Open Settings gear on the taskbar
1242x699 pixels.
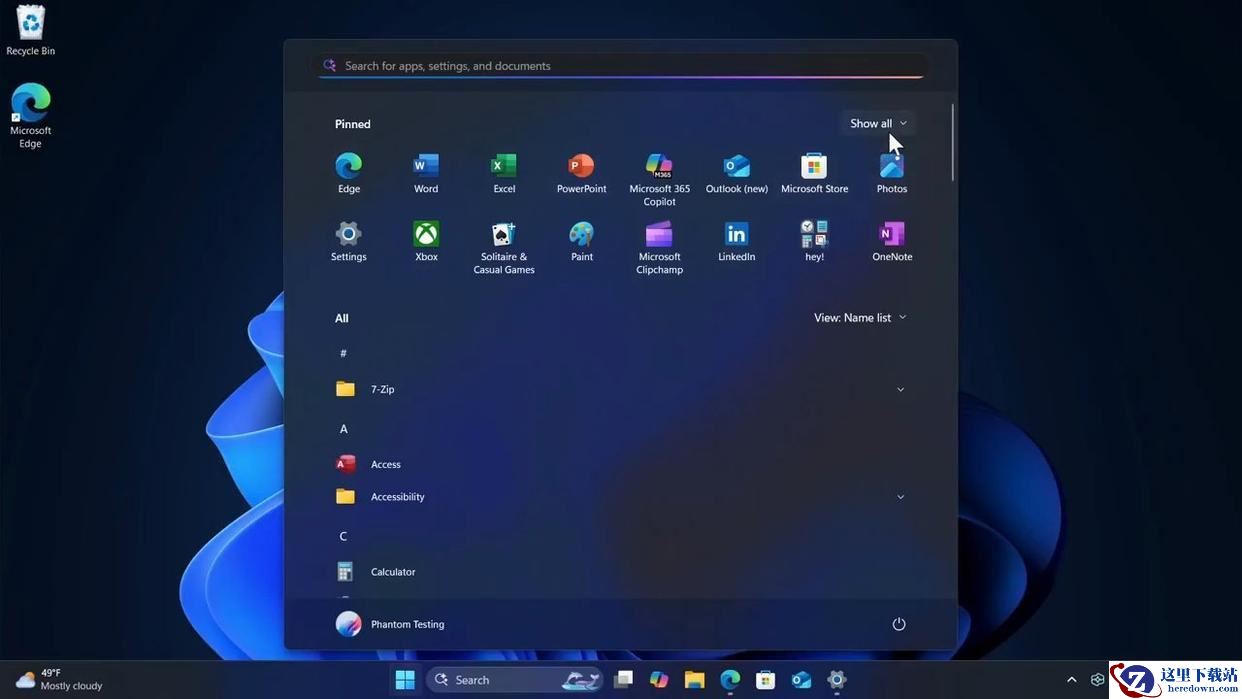(x=837, y=680)
